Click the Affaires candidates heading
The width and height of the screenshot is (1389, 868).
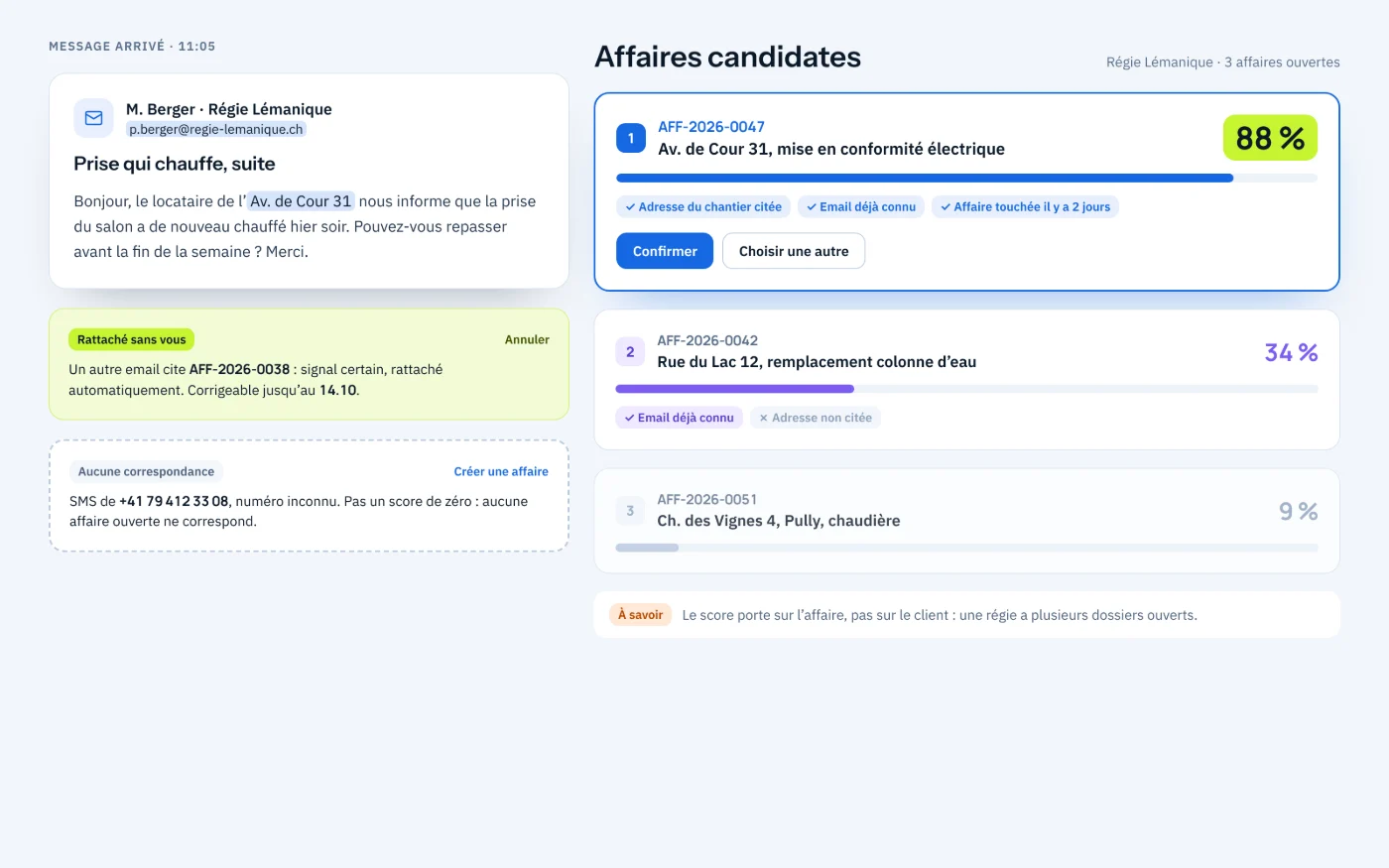click(x=727, y=58)
